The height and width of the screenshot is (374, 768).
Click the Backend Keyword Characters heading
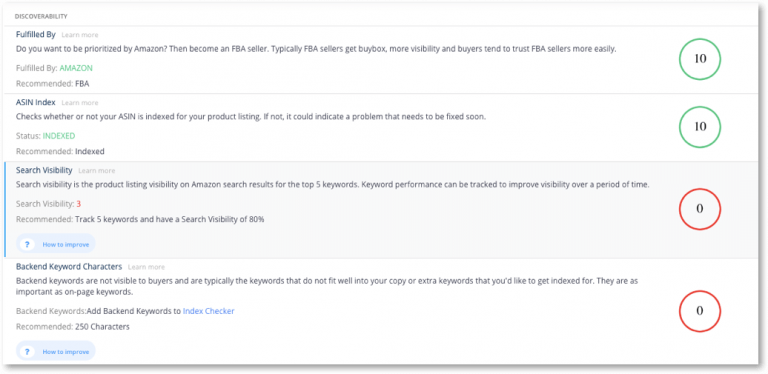(69, 267)
